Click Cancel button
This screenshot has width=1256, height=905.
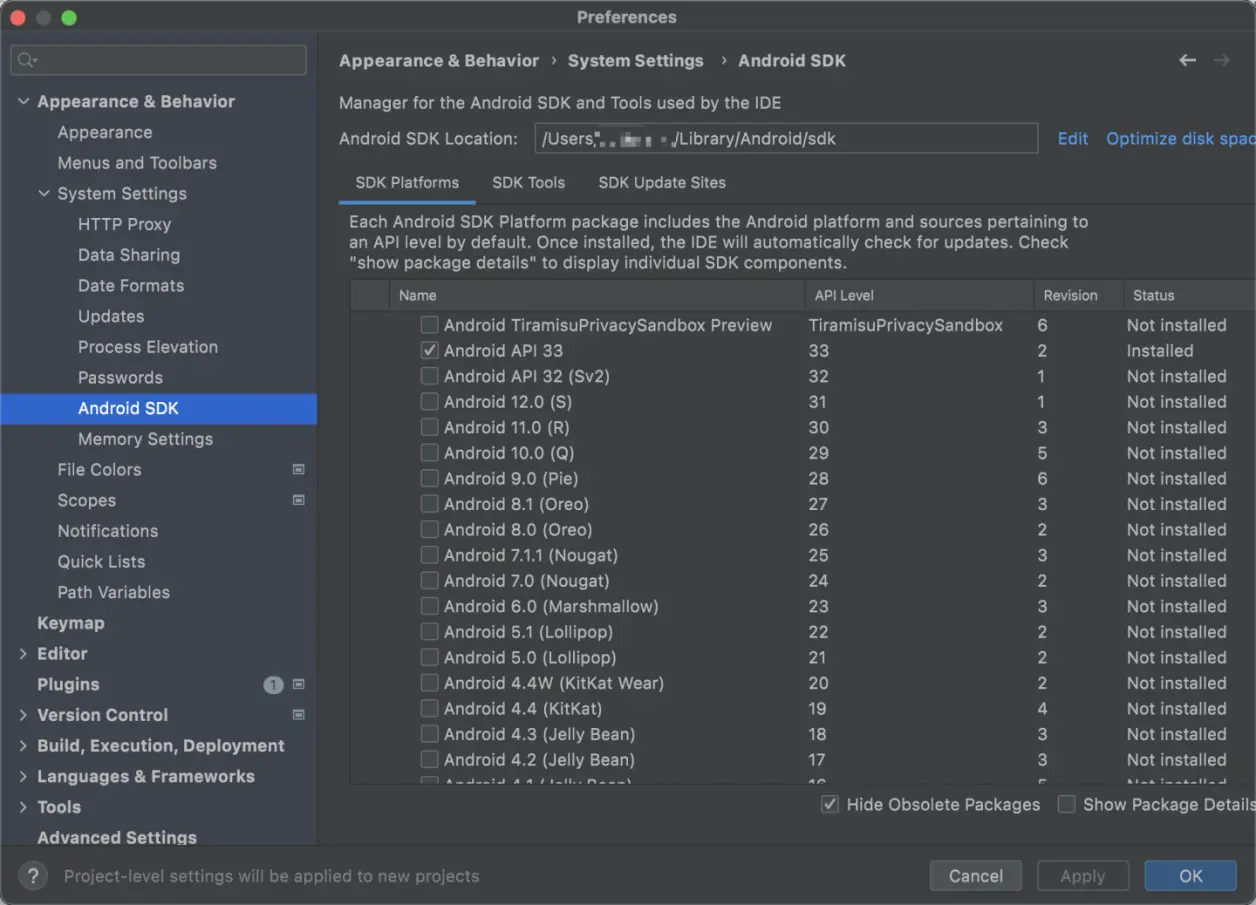coord(975,876)
